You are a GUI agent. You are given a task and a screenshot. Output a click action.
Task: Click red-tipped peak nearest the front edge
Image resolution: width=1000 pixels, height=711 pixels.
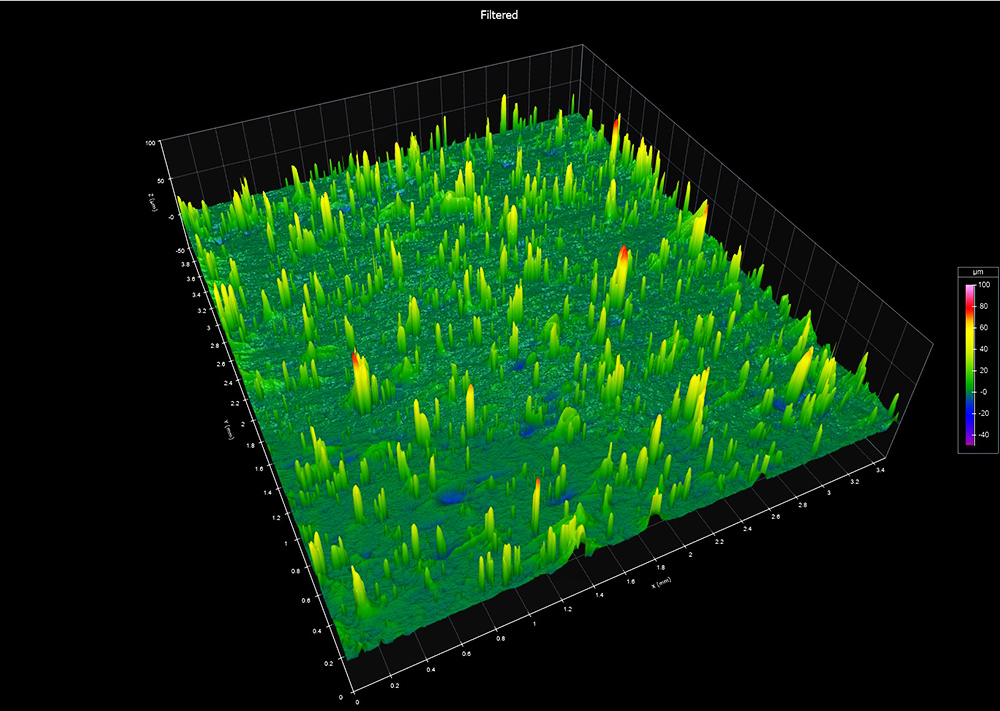[x=538, y=485]
